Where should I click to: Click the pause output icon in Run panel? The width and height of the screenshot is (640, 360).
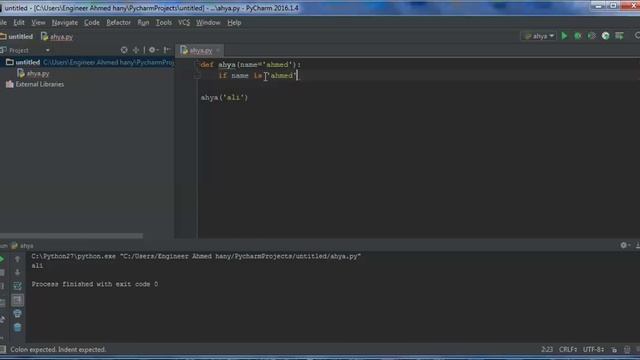[x=2, y=286]
